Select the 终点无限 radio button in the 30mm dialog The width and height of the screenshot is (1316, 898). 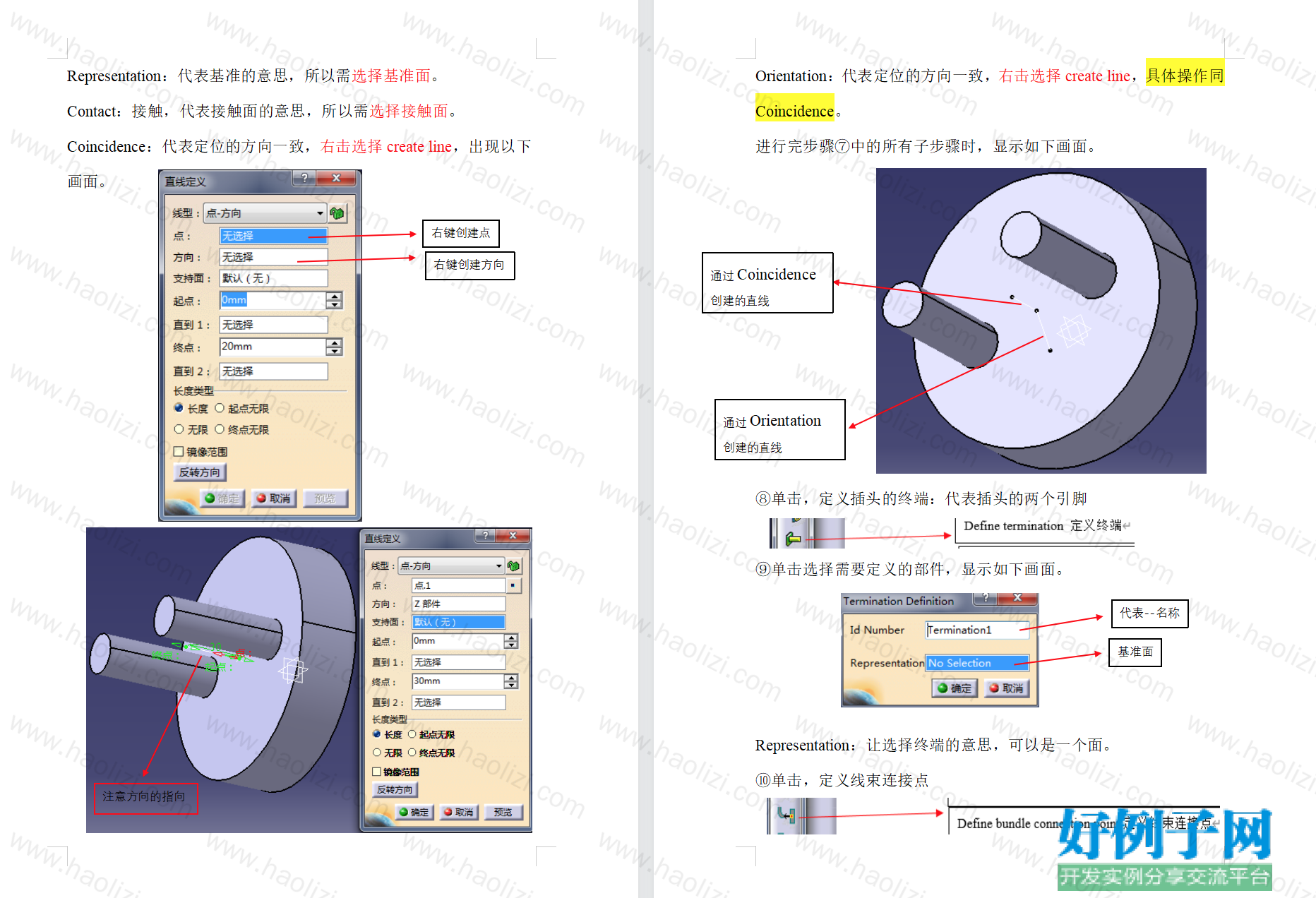point(412,753)
